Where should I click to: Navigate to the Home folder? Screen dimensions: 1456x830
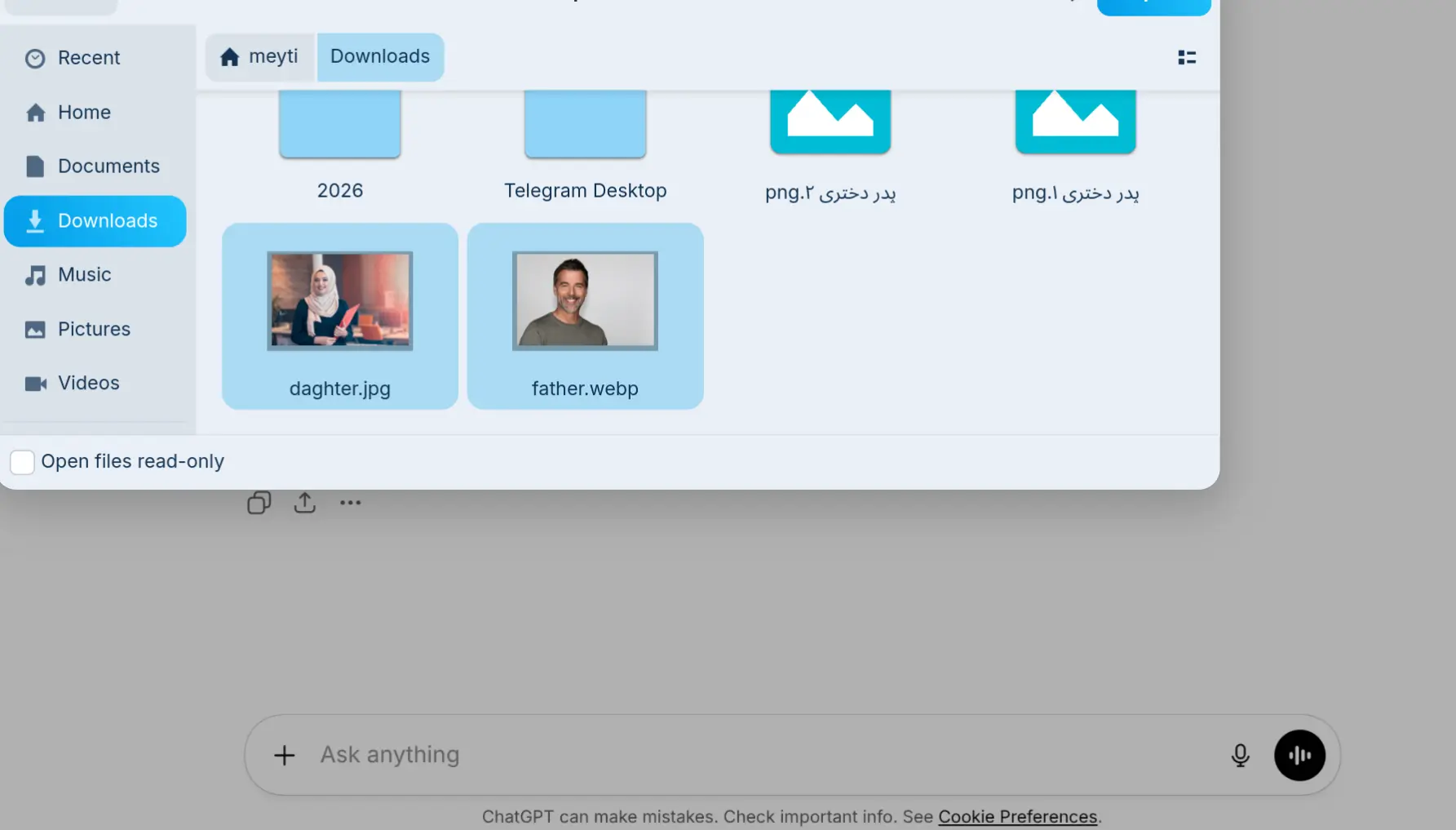[83, 112]
